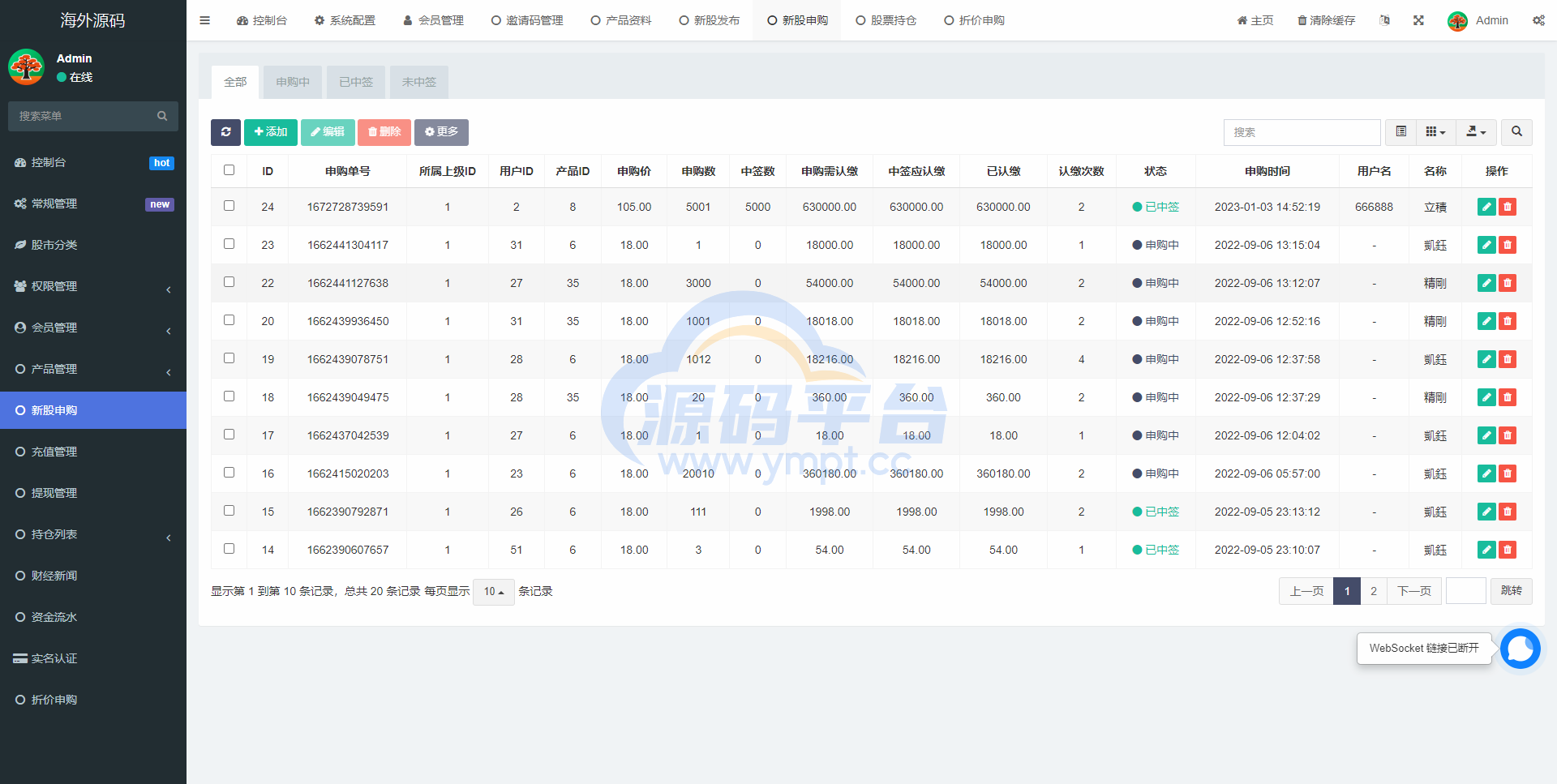Viewport: 1557px width, 784px height.
Task: Go to page 2 of results
Action: tap(1374, 591)
